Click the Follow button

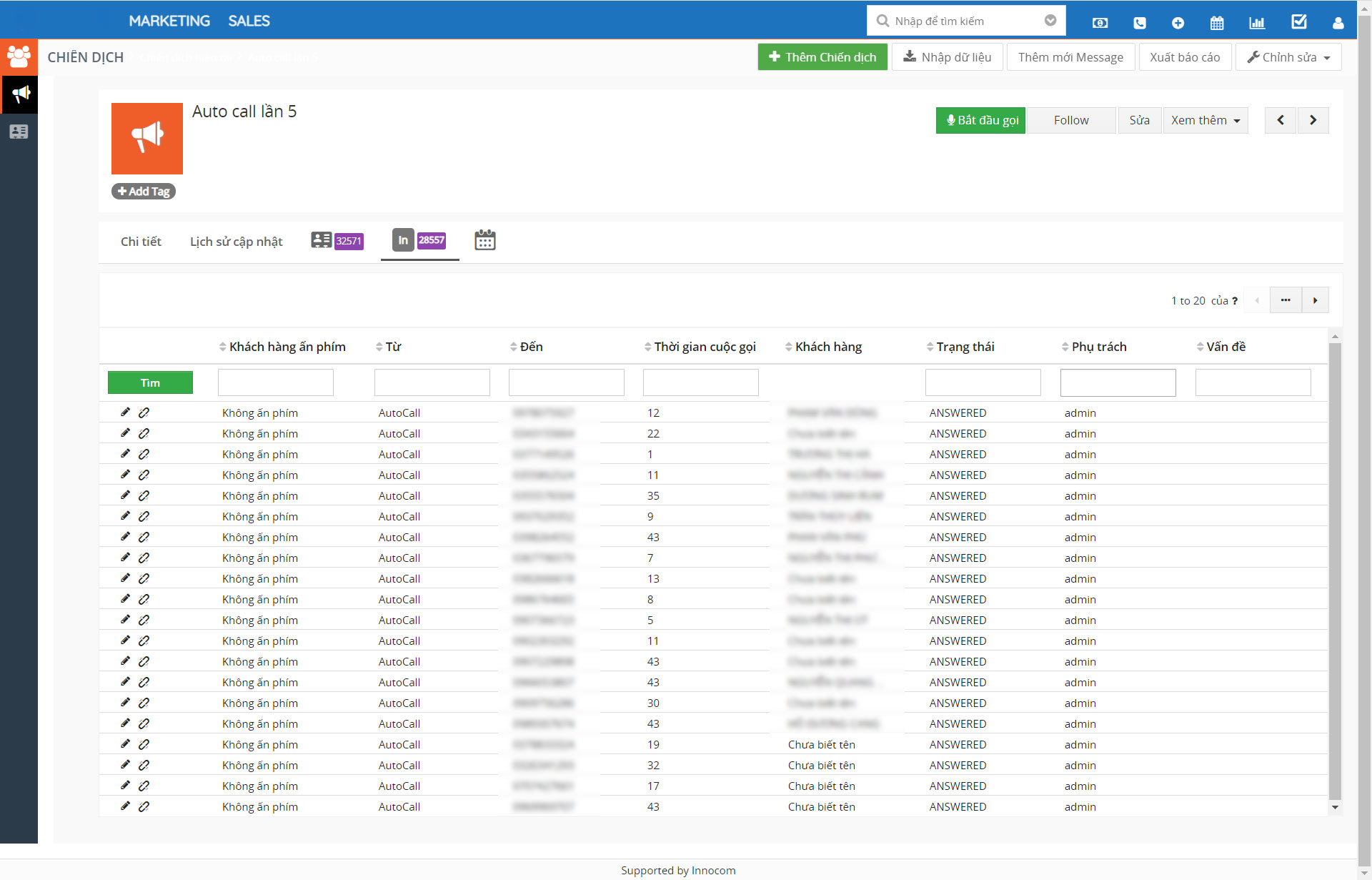(1071, 120)
